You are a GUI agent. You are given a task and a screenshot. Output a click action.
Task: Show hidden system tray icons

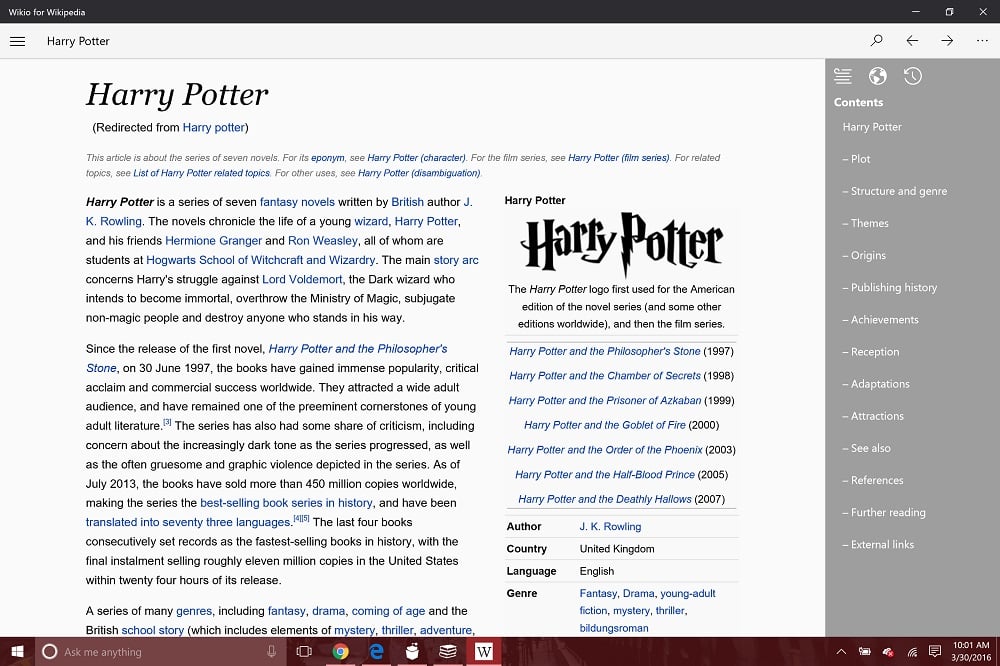point(841,651)
